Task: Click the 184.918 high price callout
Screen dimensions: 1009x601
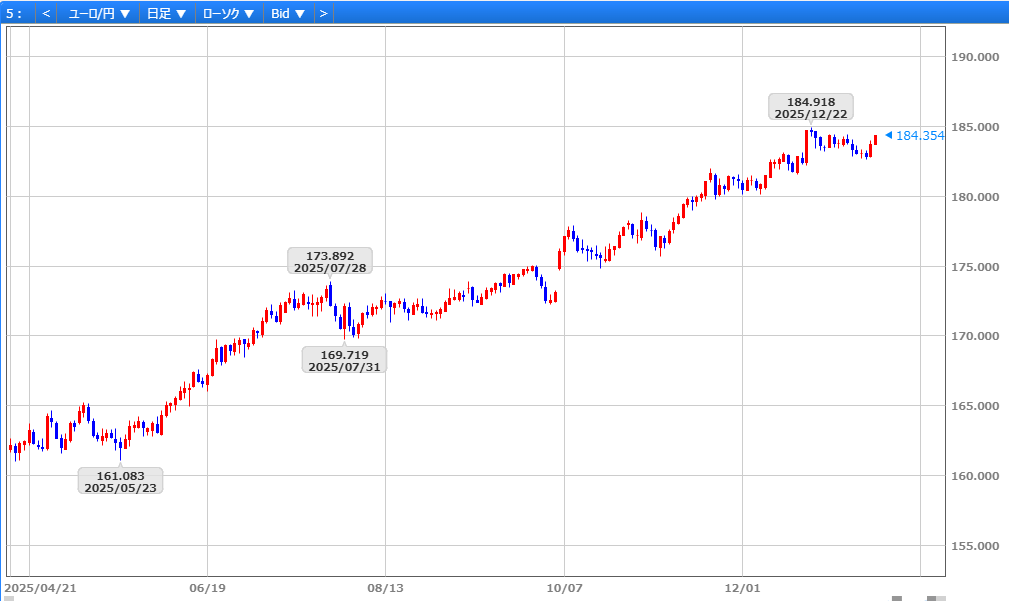Action: (x=811, y=108)
